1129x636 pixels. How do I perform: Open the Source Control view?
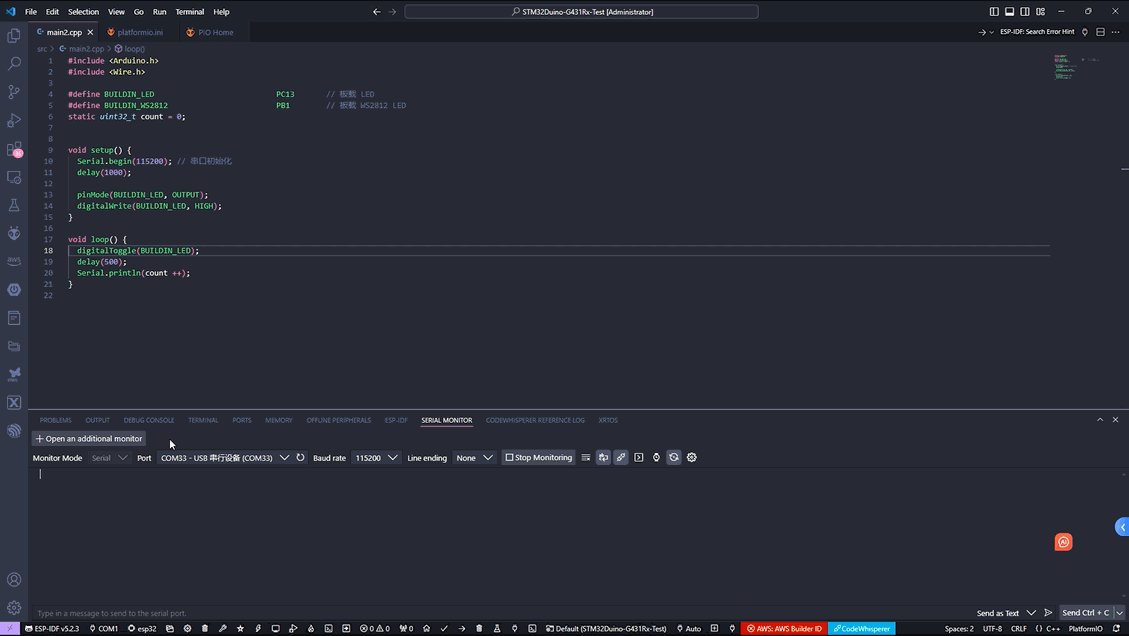point(14,92)
